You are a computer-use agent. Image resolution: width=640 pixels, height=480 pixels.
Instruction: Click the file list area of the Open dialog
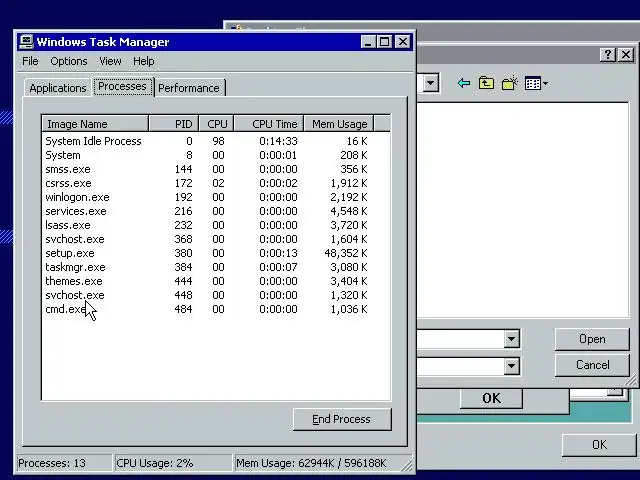pos(522,210)
